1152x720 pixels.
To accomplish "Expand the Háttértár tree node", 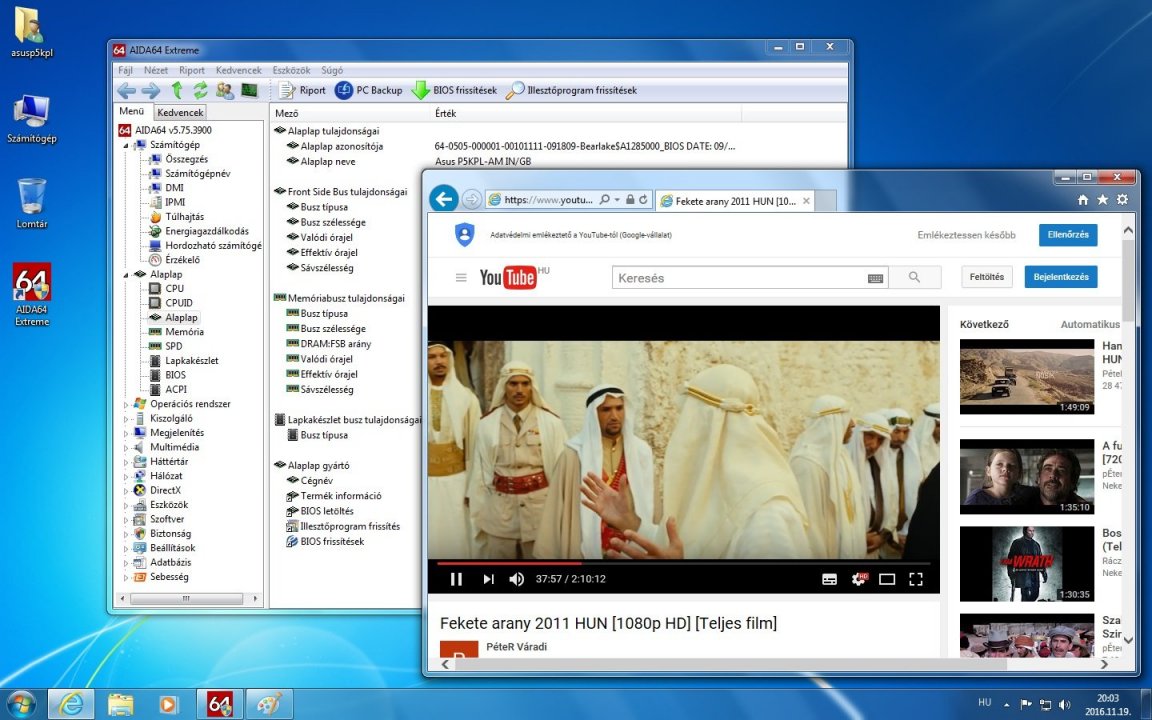I will [x=126, y=462].
